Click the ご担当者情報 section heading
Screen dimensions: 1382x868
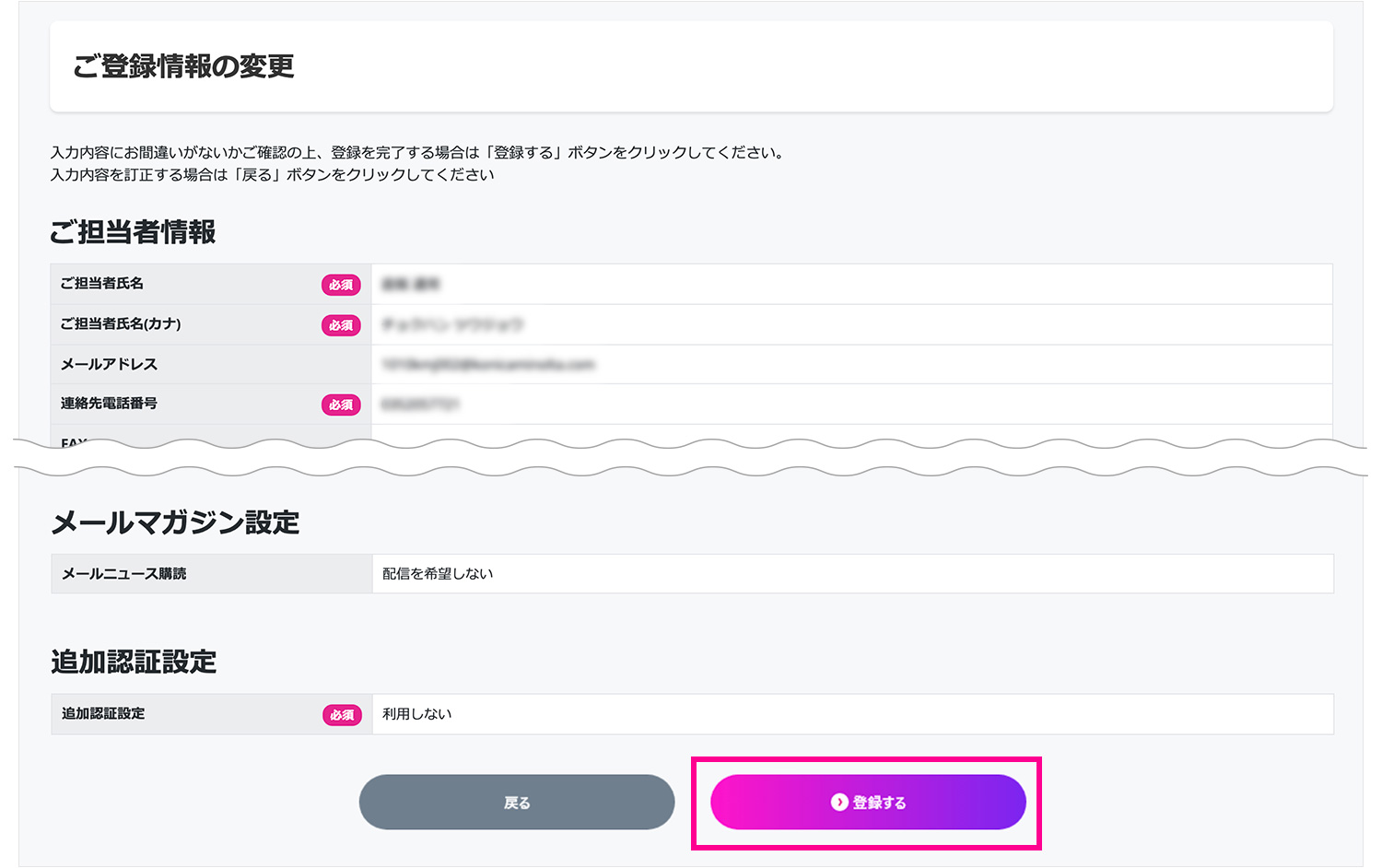pos(133,232)
